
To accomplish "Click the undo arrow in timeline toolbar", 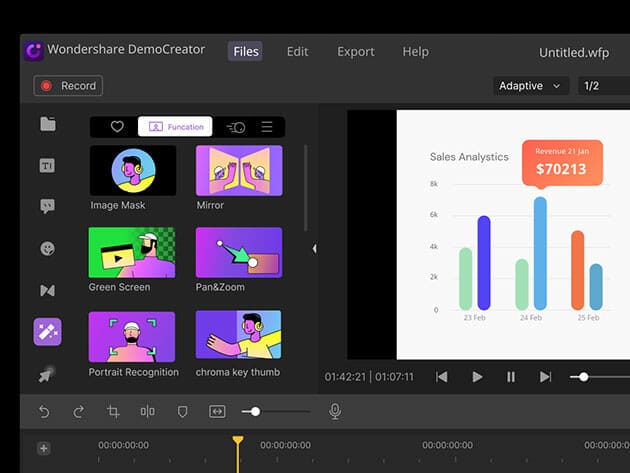I will [x=44, y=411].
